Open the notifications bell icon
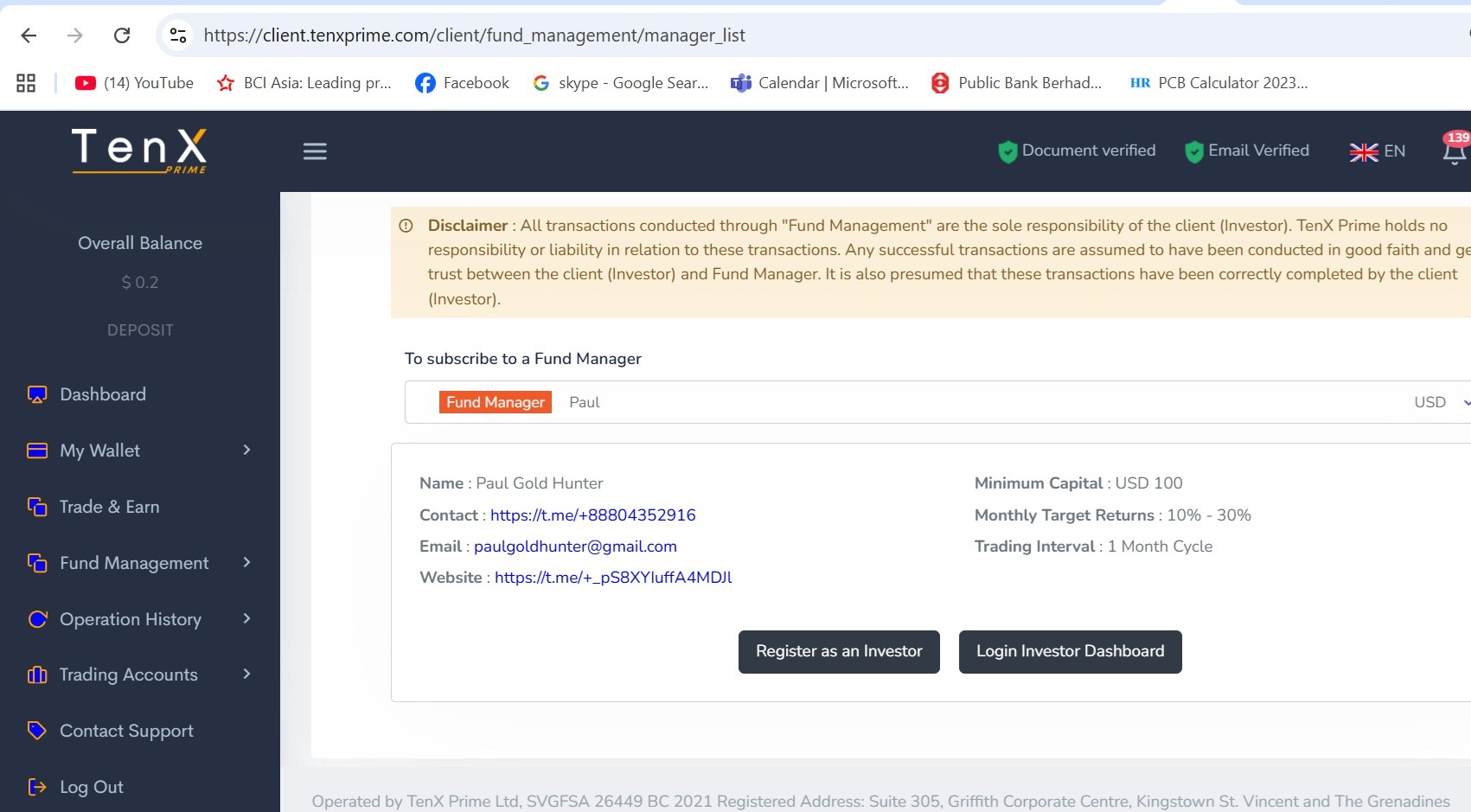This screenshot has width=1471, height=812. click(x=1454, y=152)
